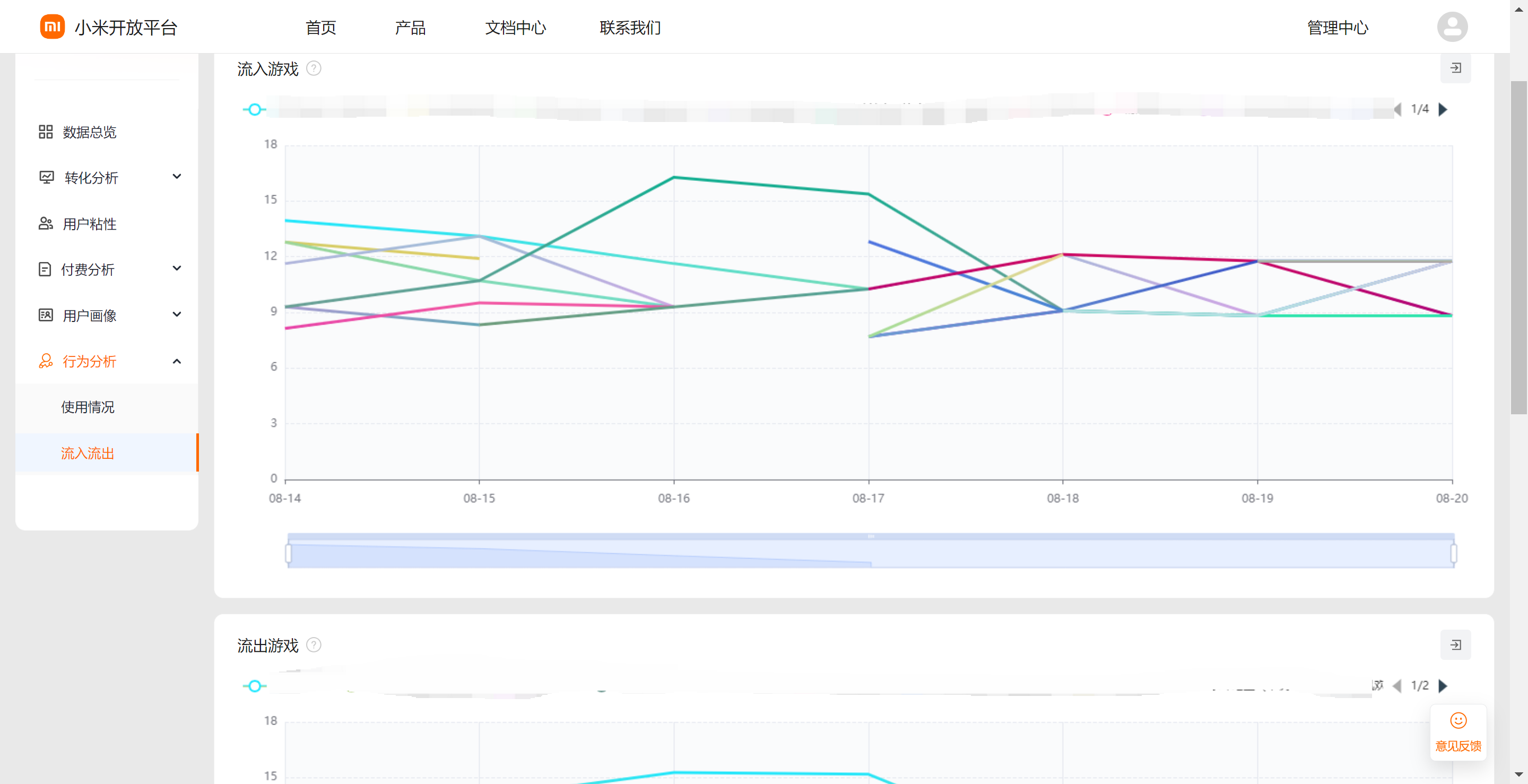Click the scrollbar down arrow

click(x=1518, y=774)
